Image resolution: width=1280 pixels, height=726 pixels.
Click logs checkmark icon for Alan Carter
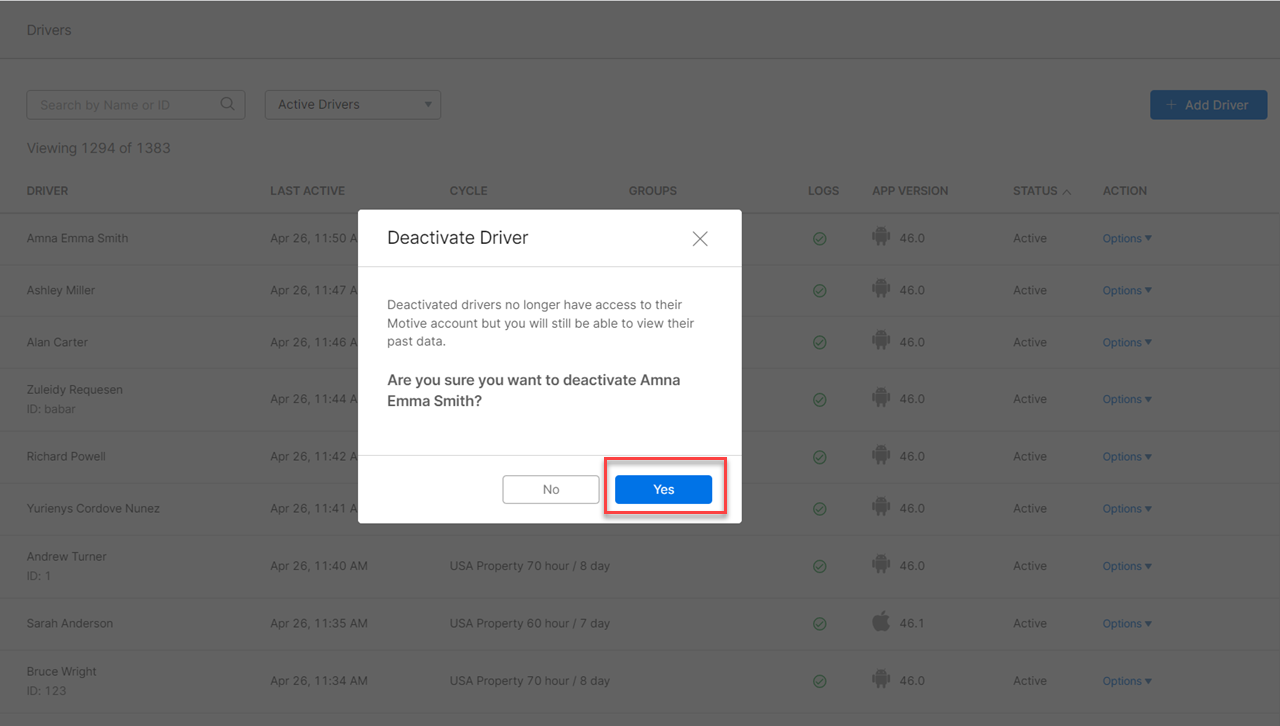click(x=819, y=343)
